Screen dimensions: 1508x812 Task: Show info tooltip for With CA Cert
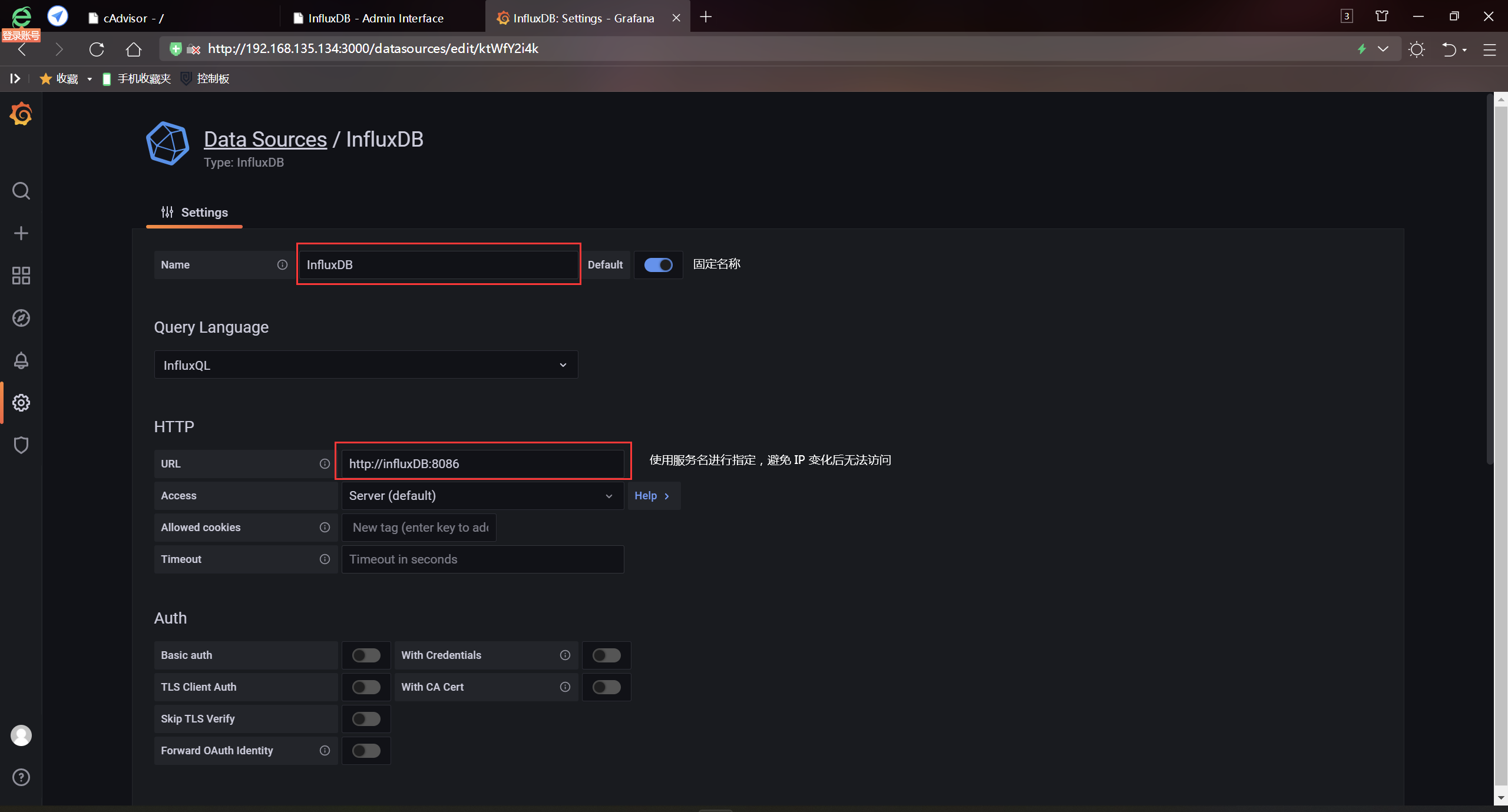565,687
